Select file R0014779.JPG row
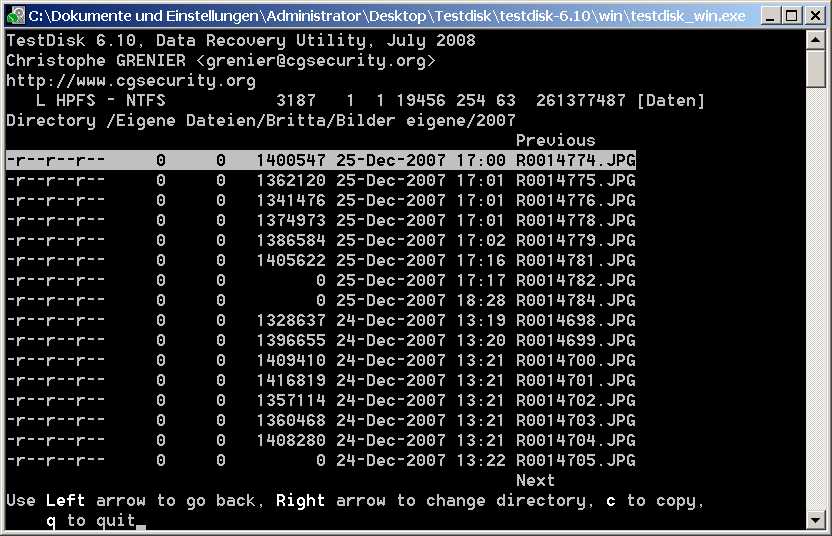This screenshot has height=536, width=832. 321,240
